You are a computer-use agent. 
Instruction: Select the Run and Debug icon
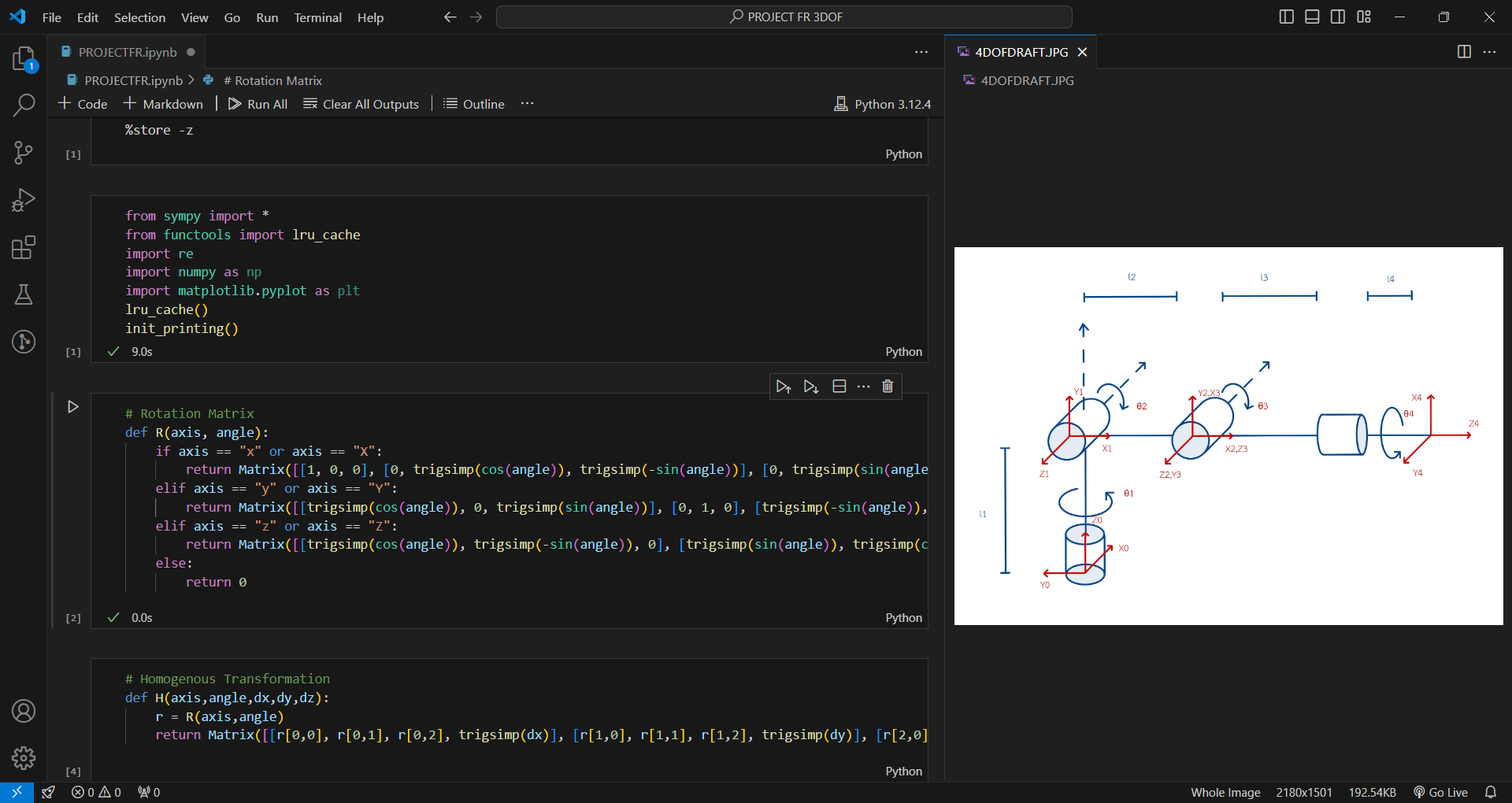click(24, 200)
